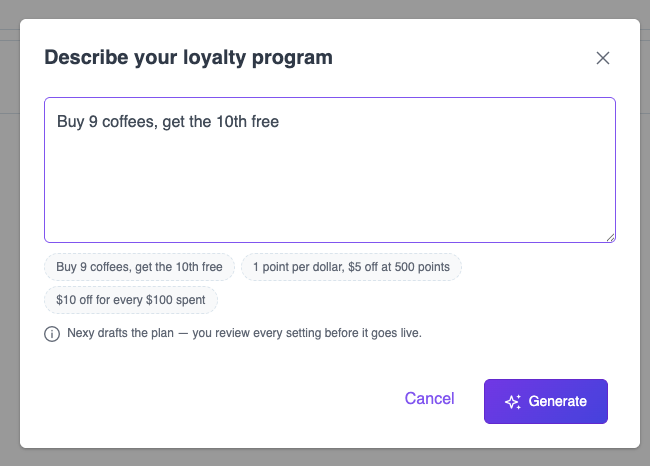Click the dimmed backdrop above the dialog

click(325, 9)
